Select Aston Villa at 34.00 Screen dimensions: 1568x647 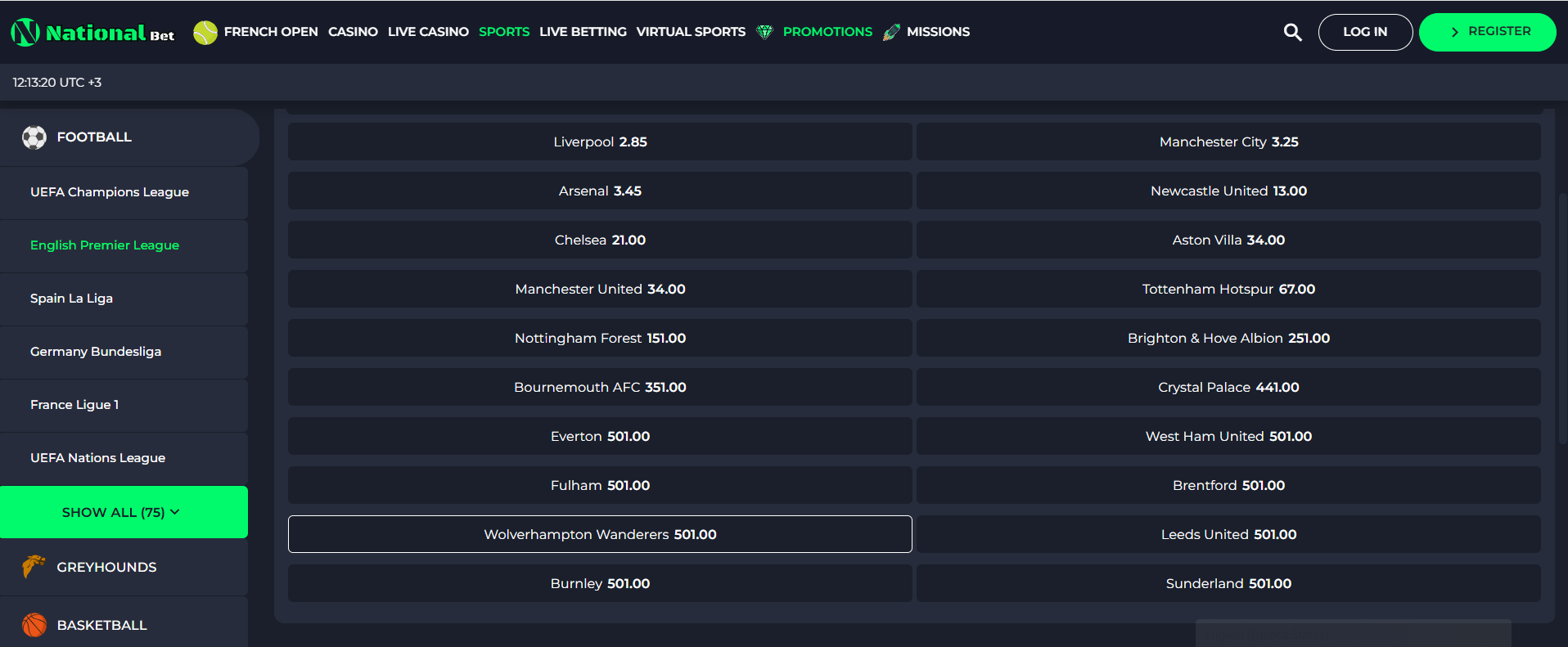pos(1228,240)
